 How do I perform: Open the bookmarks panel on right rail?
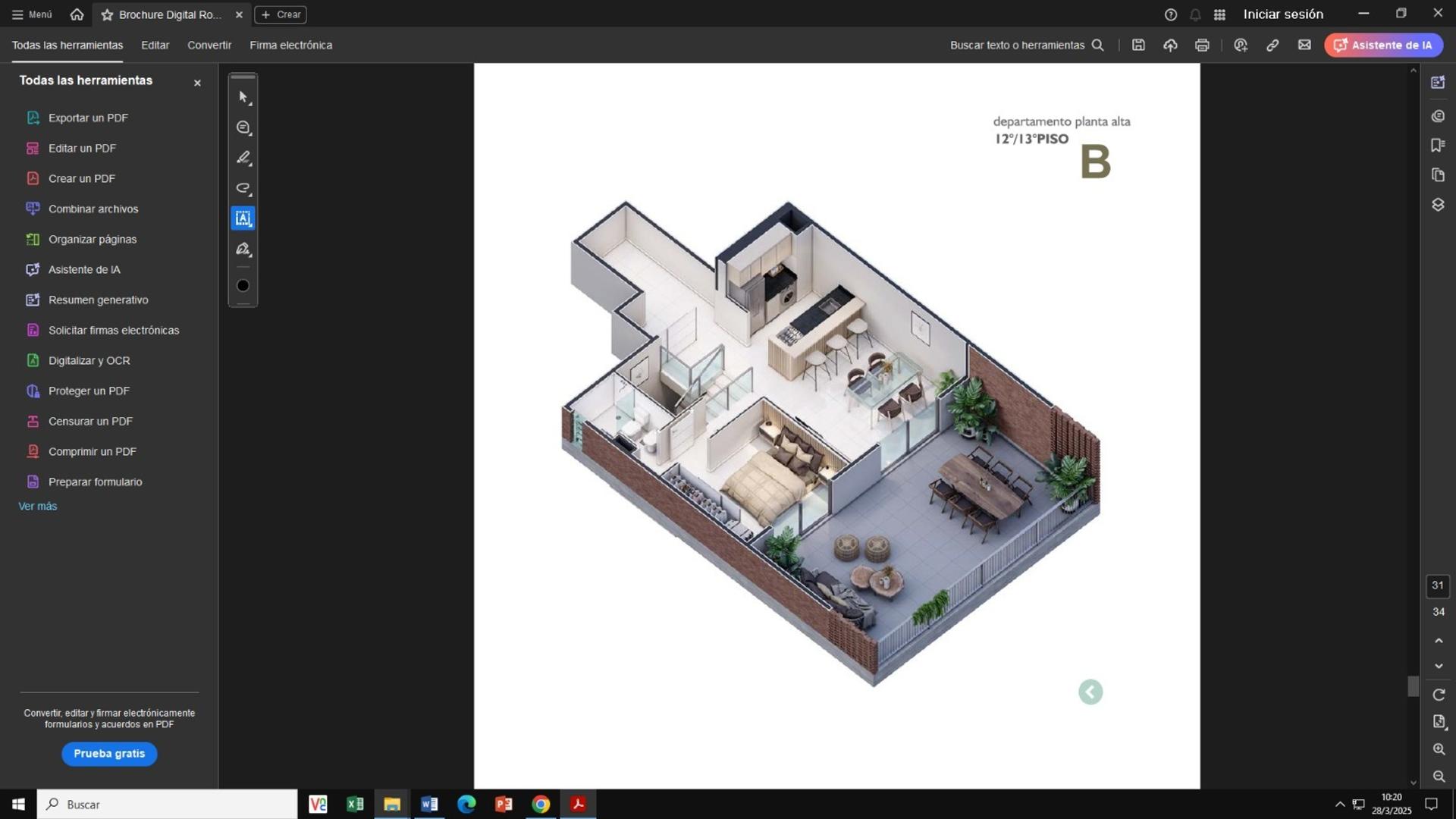pos(1438,145)
